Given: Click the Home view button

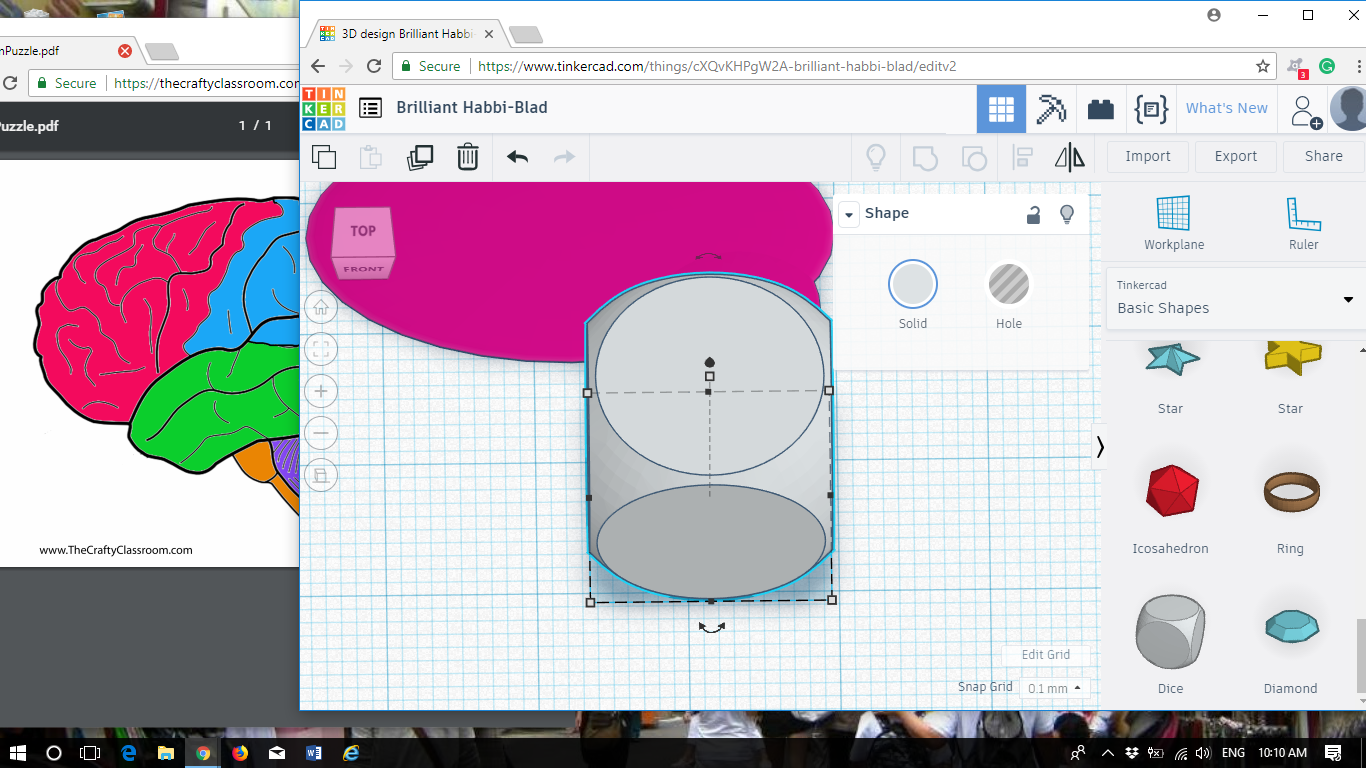Looking at the screenshot, I should coord(321,307).
